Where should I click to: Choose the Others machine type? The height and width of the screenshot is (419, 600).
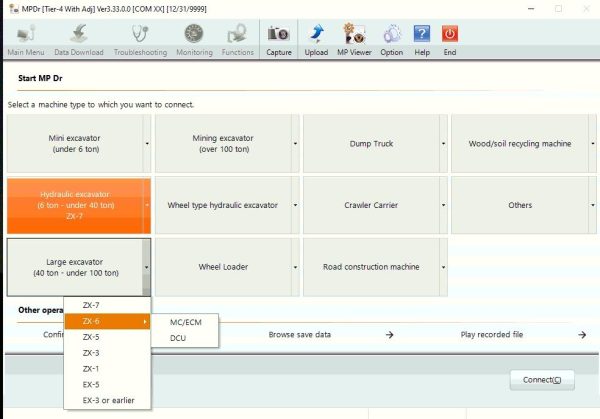520,205
